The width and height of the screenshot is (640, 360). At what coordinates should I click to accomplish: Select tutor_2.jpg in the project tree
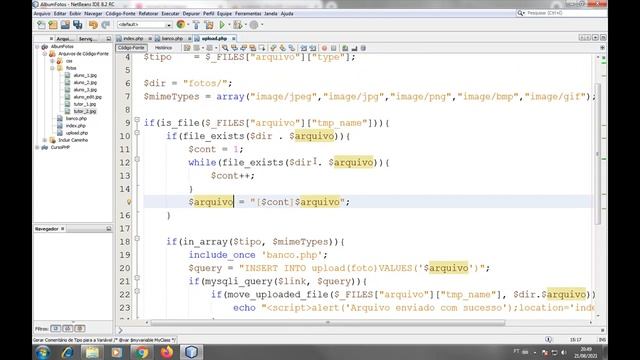click(x=85, y=111)
